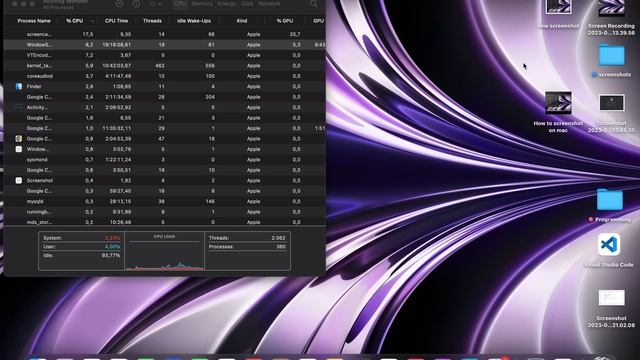
Task: Open the more actions dropdown in toolbar
Action: pos(156,4)
